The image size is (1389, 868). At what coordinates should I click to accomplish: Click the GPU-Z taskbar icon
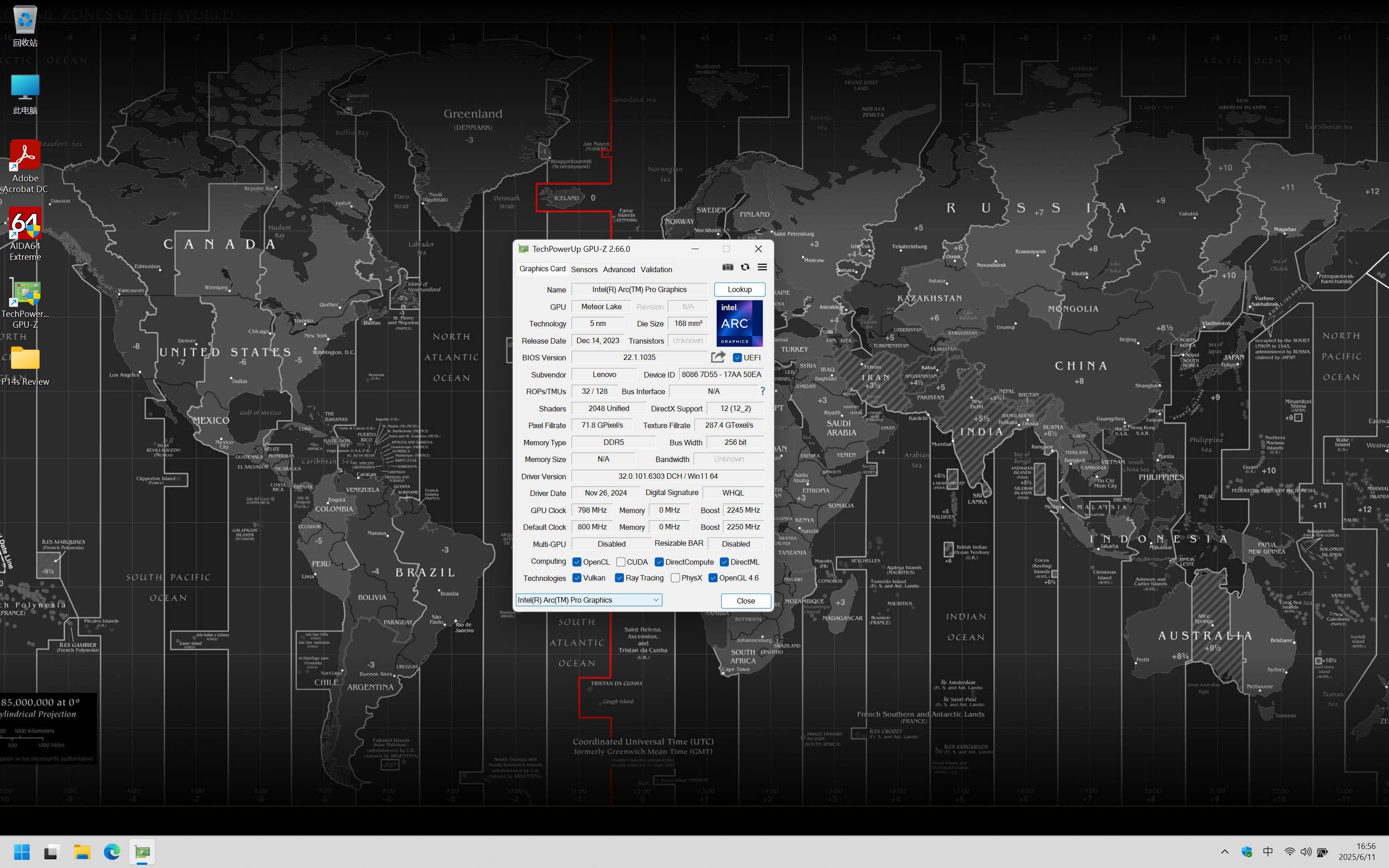(142, 852)
